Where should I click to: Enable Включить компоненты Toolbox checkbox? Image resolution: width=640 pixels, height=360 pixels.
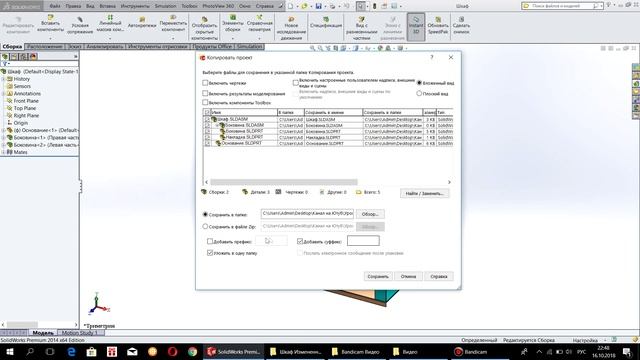[205, 102]
